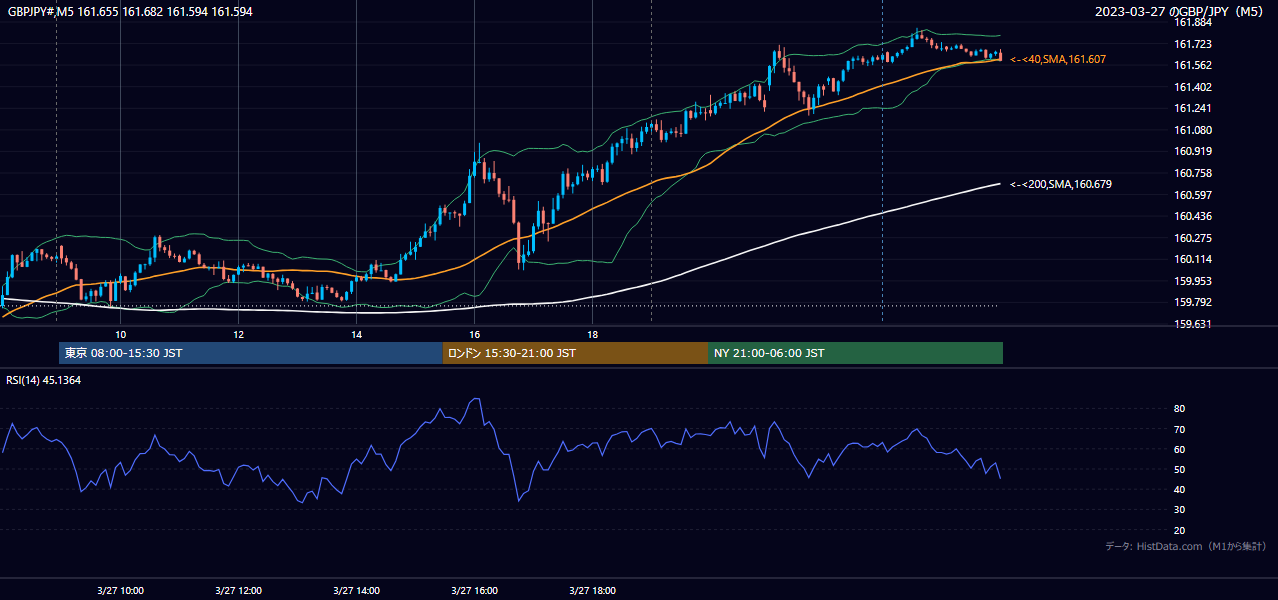
Task: Click the RSI(14) 45.1364 indicator label
Action: point(44,380)
